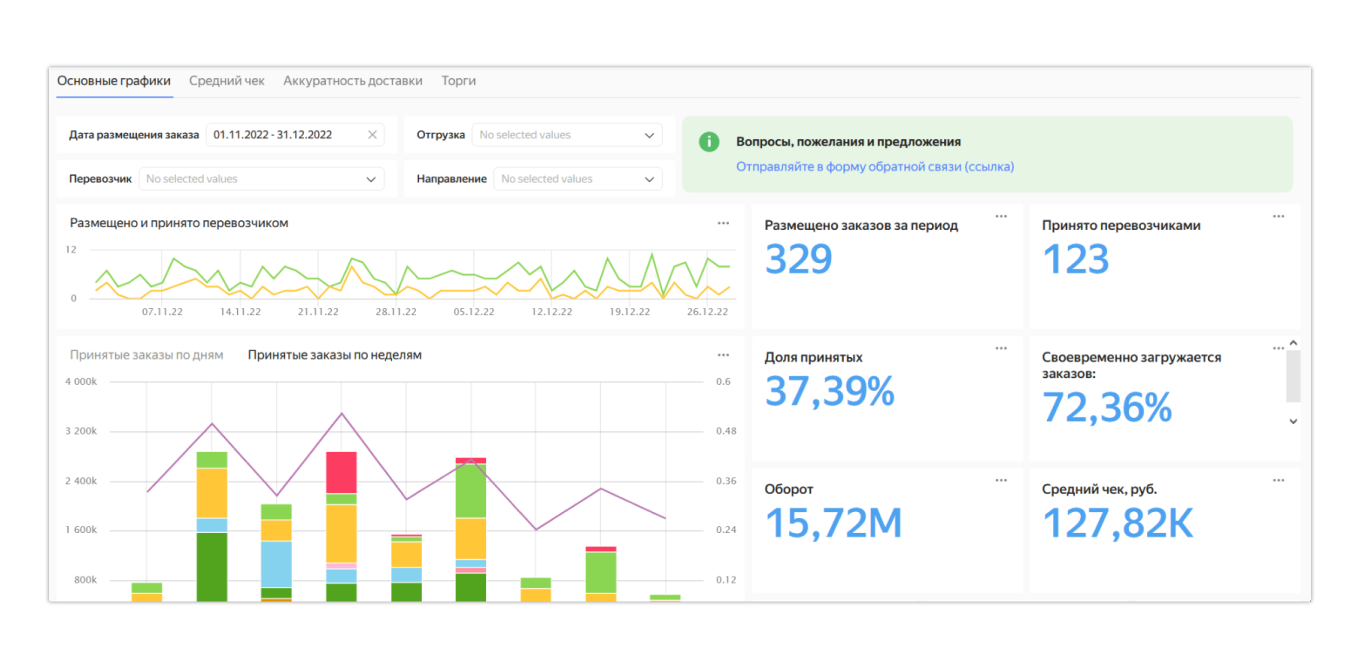This screenshot has height=669, width=1360.
Task: Open three-dot menu on Размещено заказов widget
Action: click(1001, 216)
